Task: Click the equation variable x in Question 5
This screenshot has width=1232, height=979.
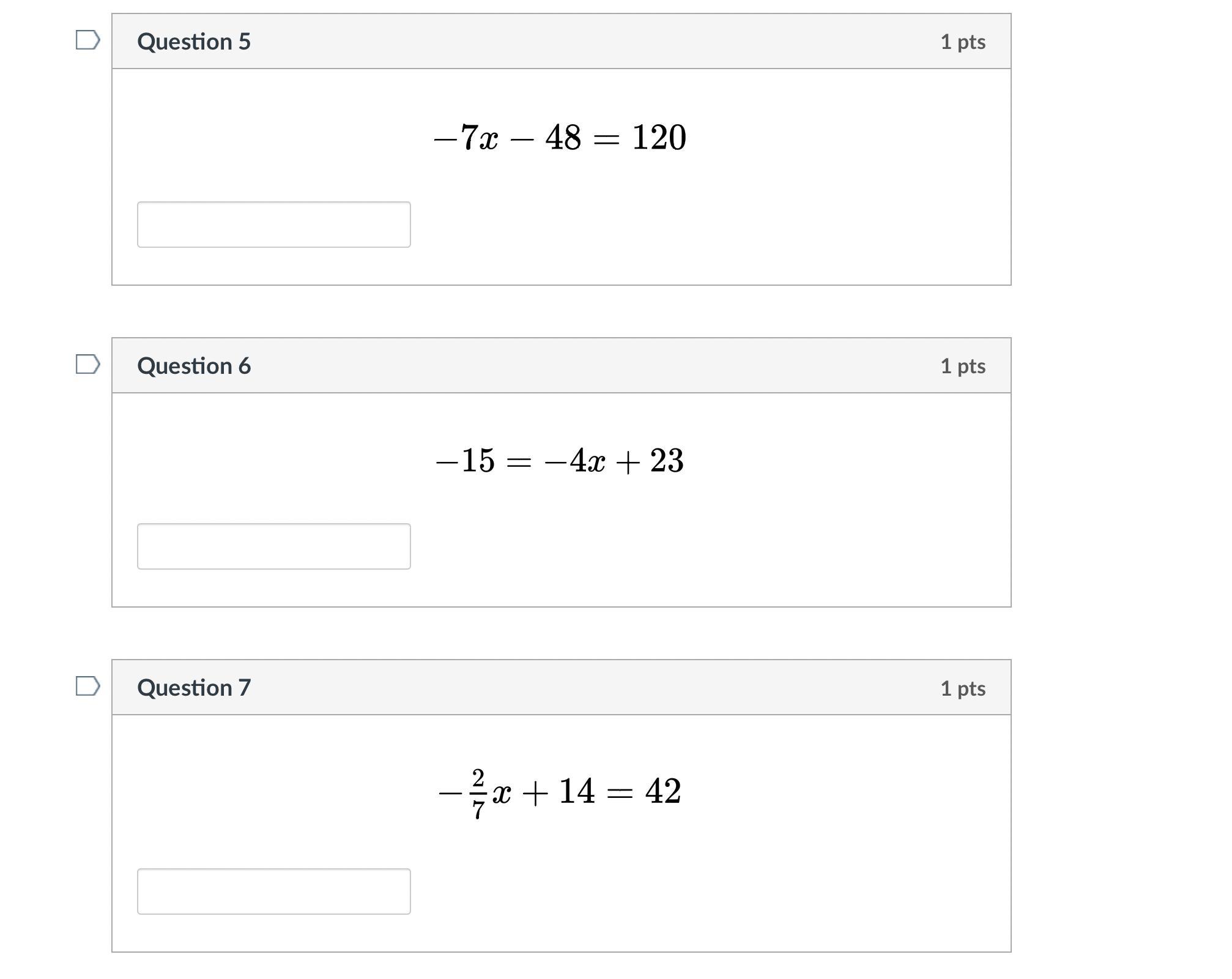Action: (489, 140)
